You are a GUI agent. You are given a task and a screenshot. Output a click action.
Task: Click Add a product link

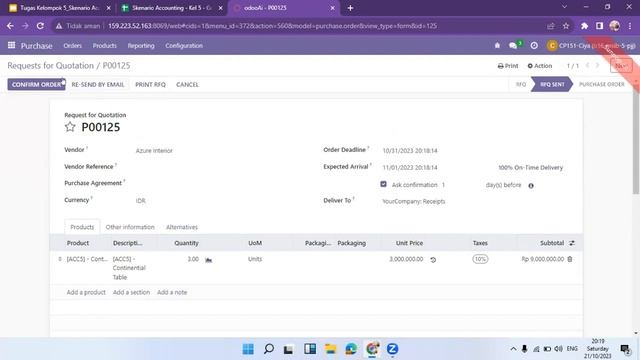86,292
